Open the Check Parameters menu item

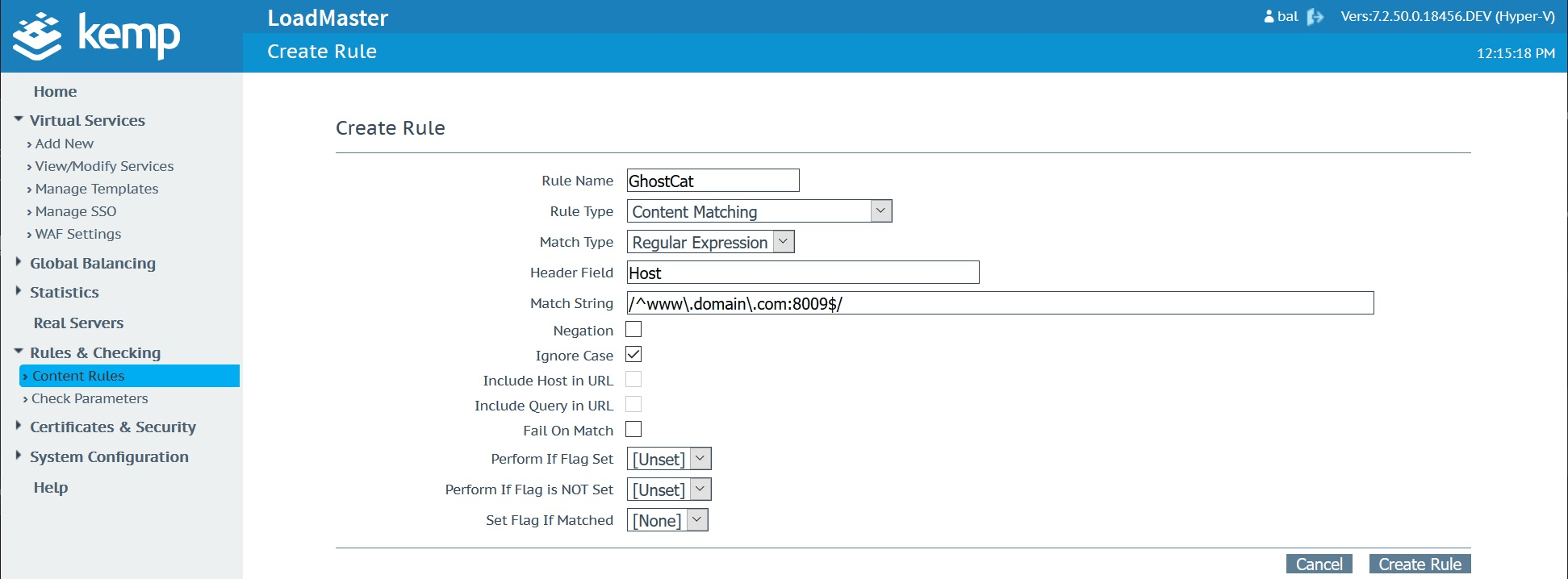[90, 398]
